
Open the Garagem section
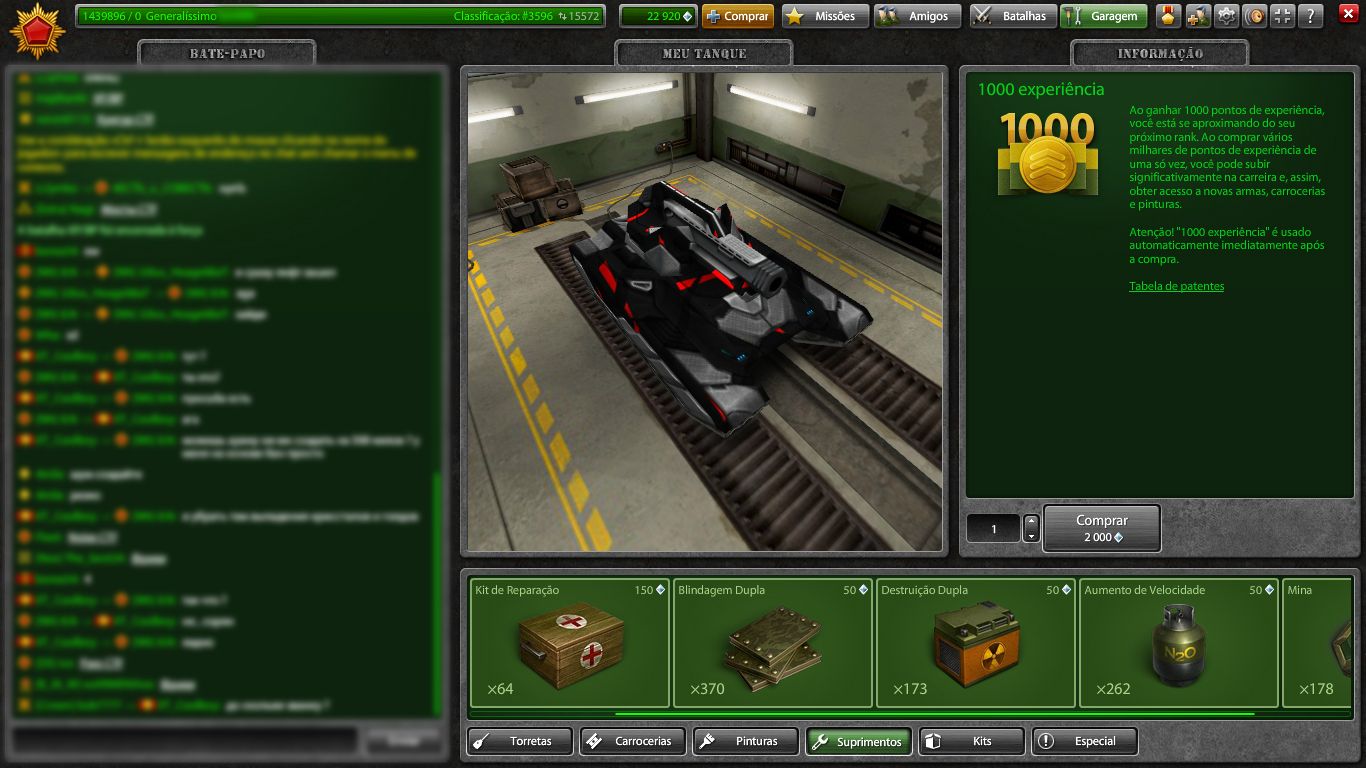click(x=1104, y=16)
